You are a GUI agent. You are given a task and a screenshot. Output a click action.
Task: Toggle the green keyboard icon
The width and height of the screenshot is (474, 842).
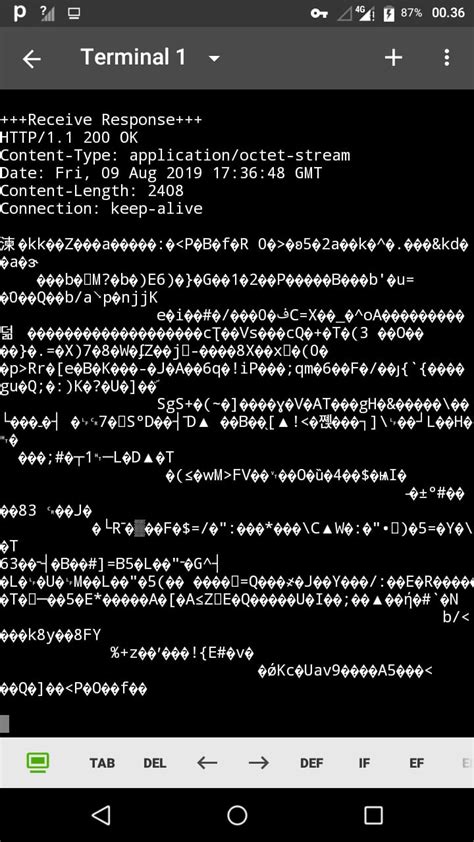[x=38, y=763]
